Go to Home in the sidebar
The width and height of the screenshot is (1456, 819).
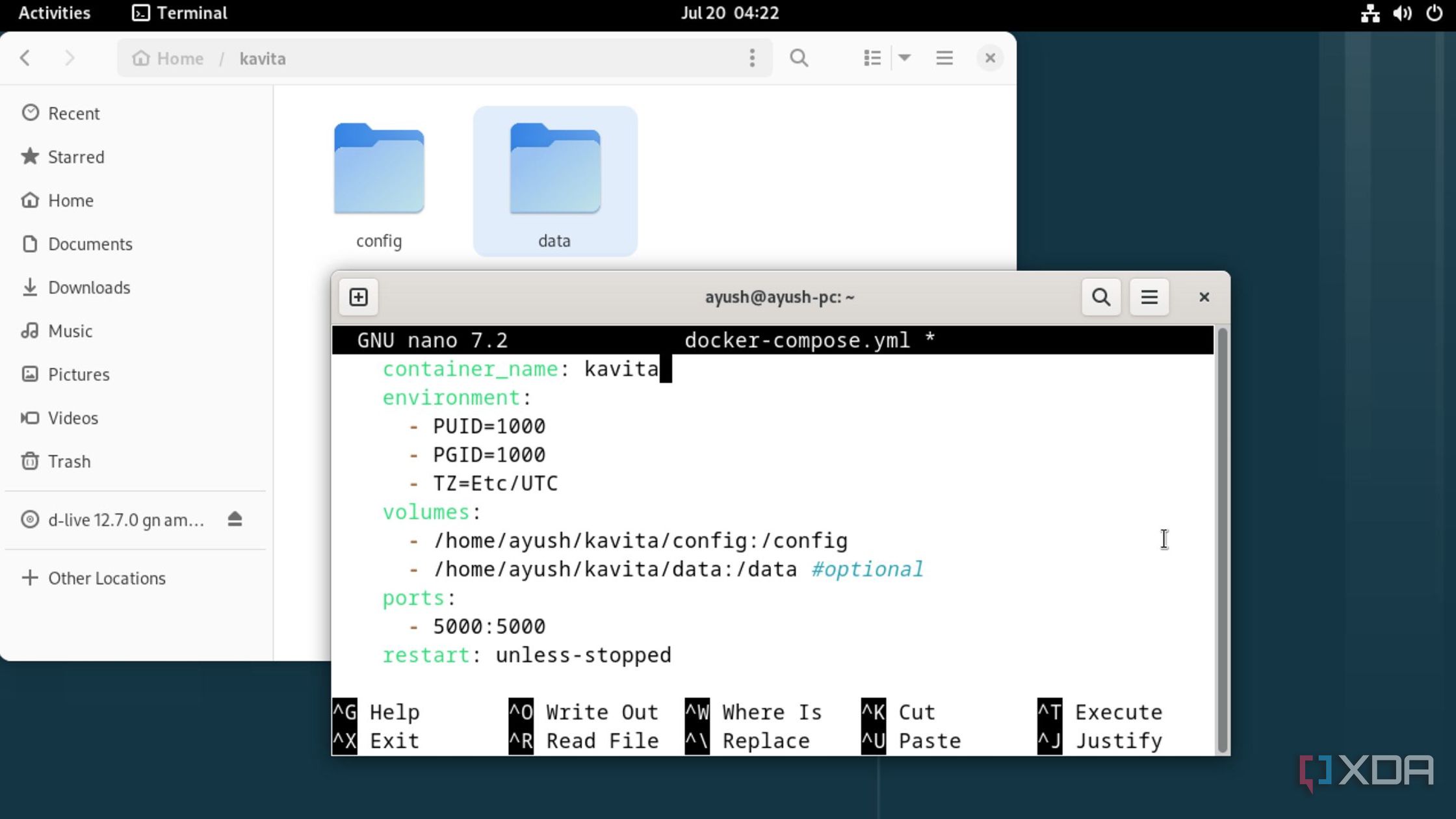click(136, 200)
